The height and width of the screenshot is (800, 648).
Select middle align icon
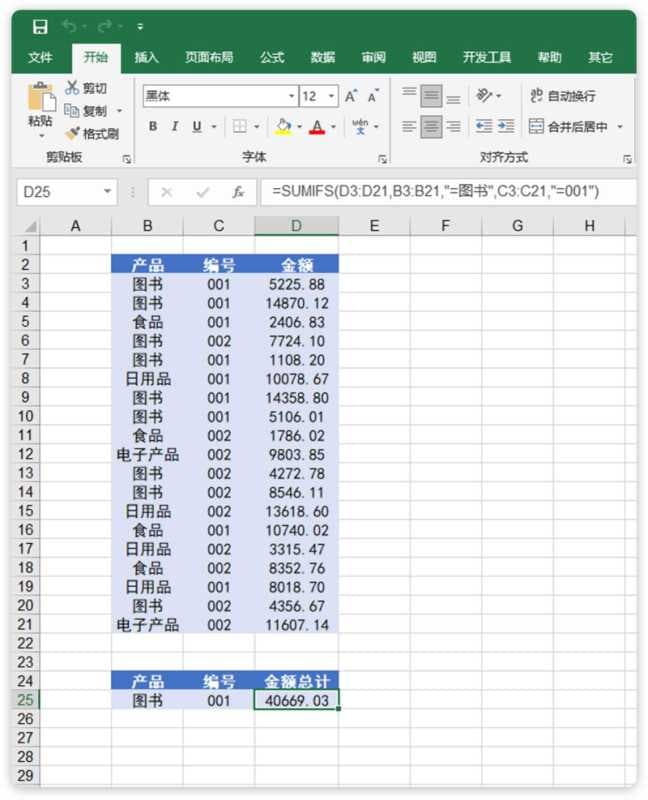431,96
